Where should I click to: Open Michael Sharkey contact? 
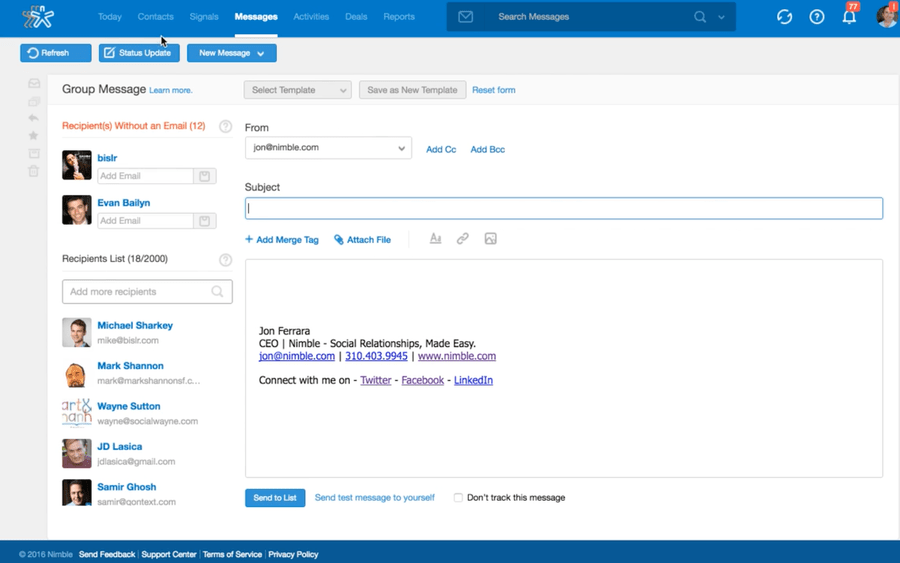tap(135, 325)
